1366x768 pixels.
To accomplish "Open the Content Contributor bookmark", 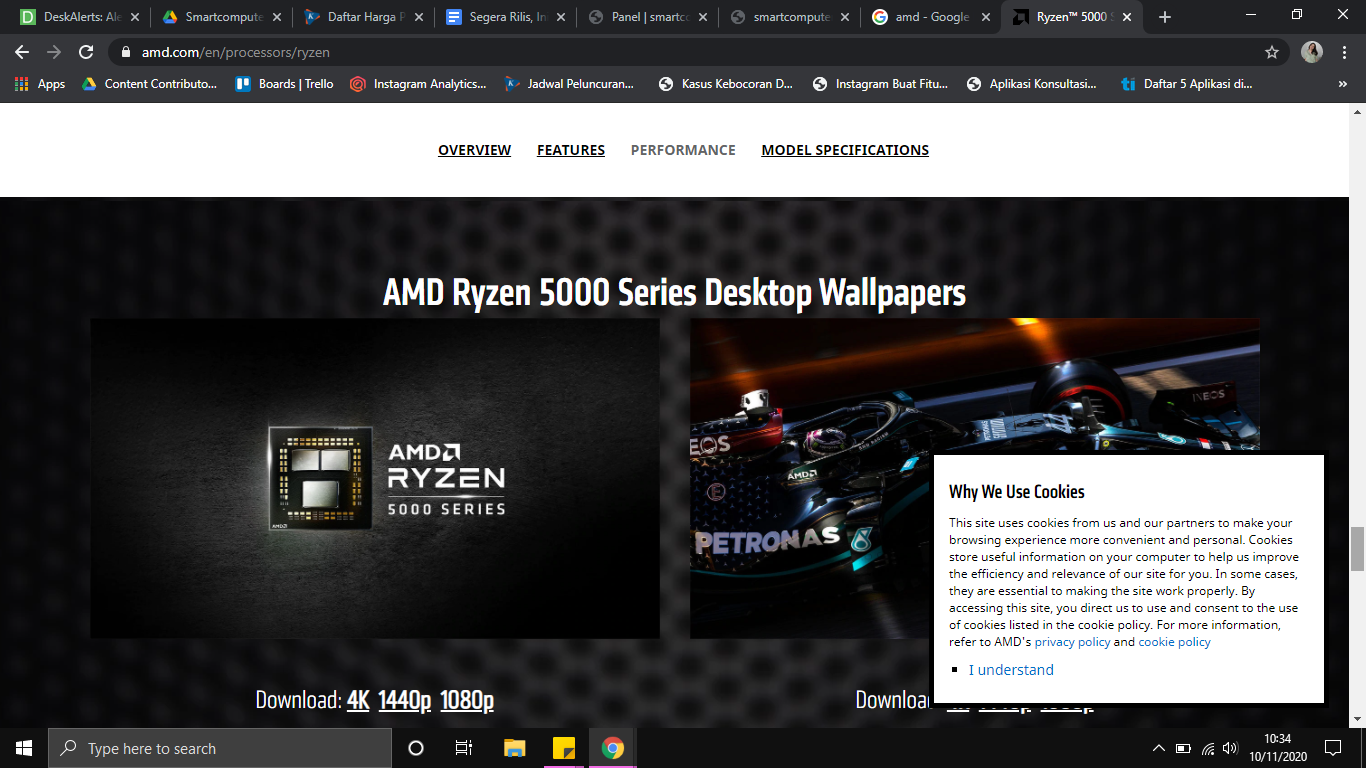I will click(149, 84).
